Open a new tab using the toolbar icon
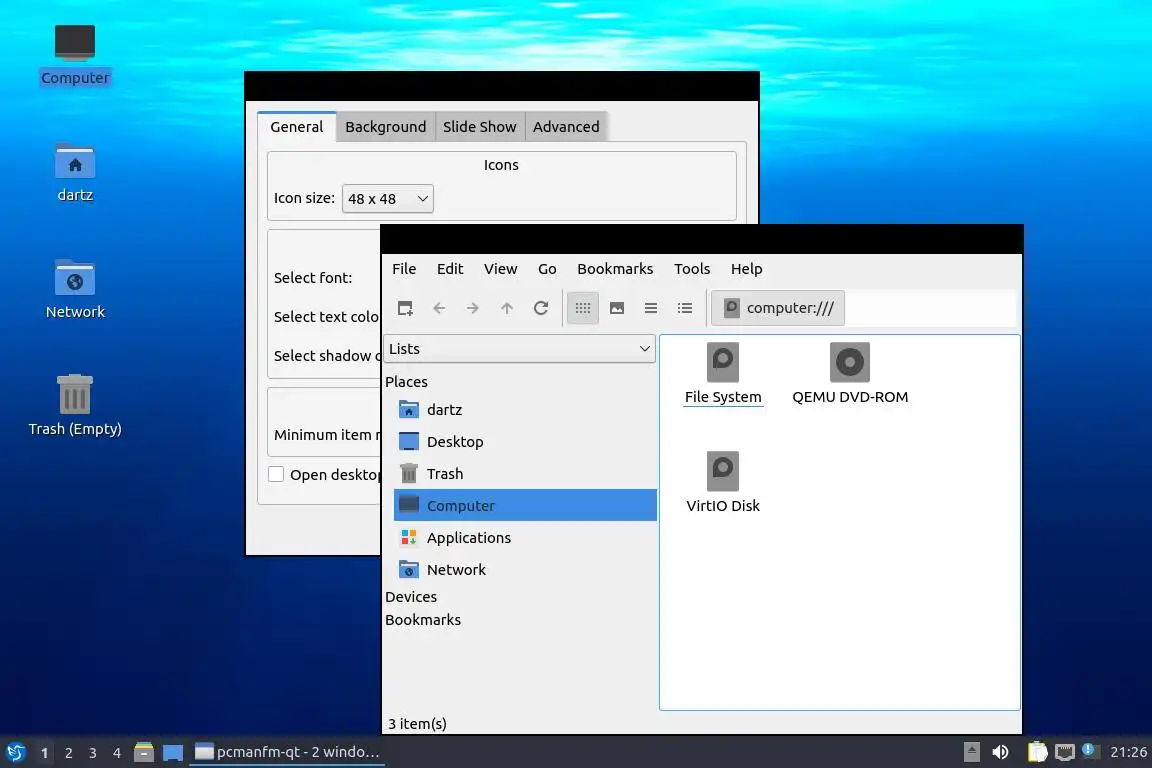 (405, 308)
